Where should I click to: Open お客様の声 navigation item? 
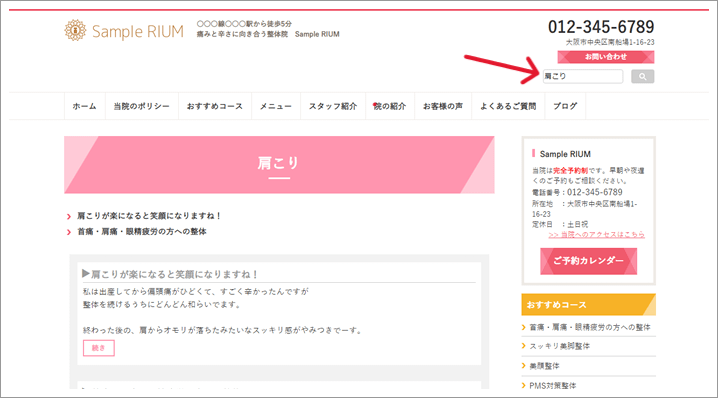[443, 106]
